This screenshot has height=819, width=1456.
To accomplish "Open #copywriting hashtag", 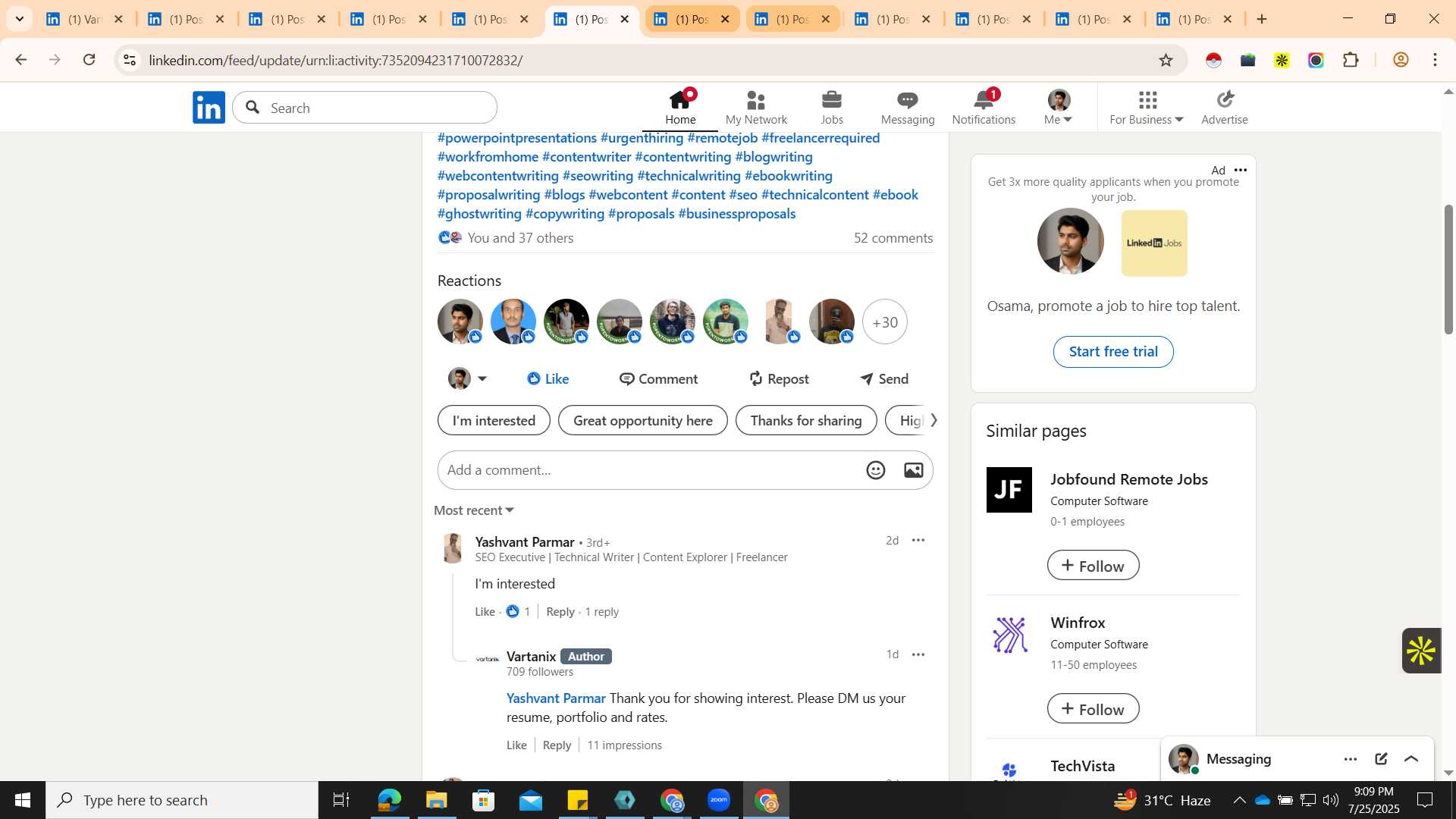I will (x=565, y=214).
